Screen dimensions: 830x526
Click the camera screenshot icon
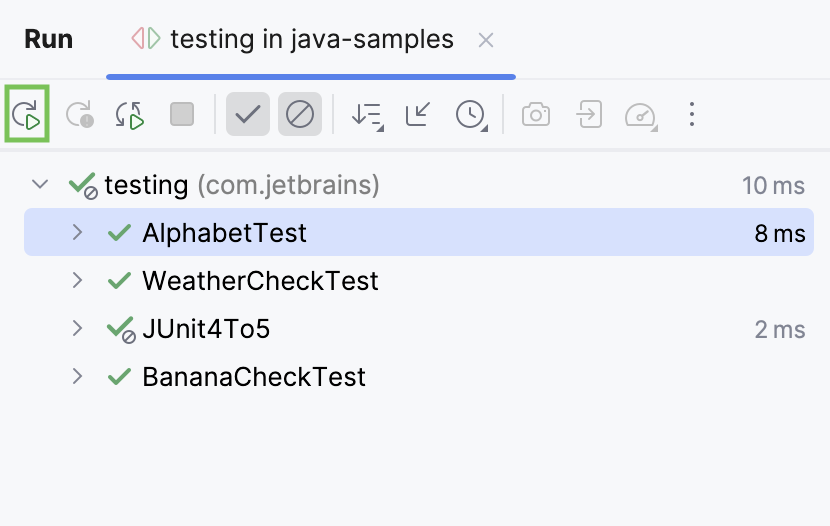(x=536, y=115)
